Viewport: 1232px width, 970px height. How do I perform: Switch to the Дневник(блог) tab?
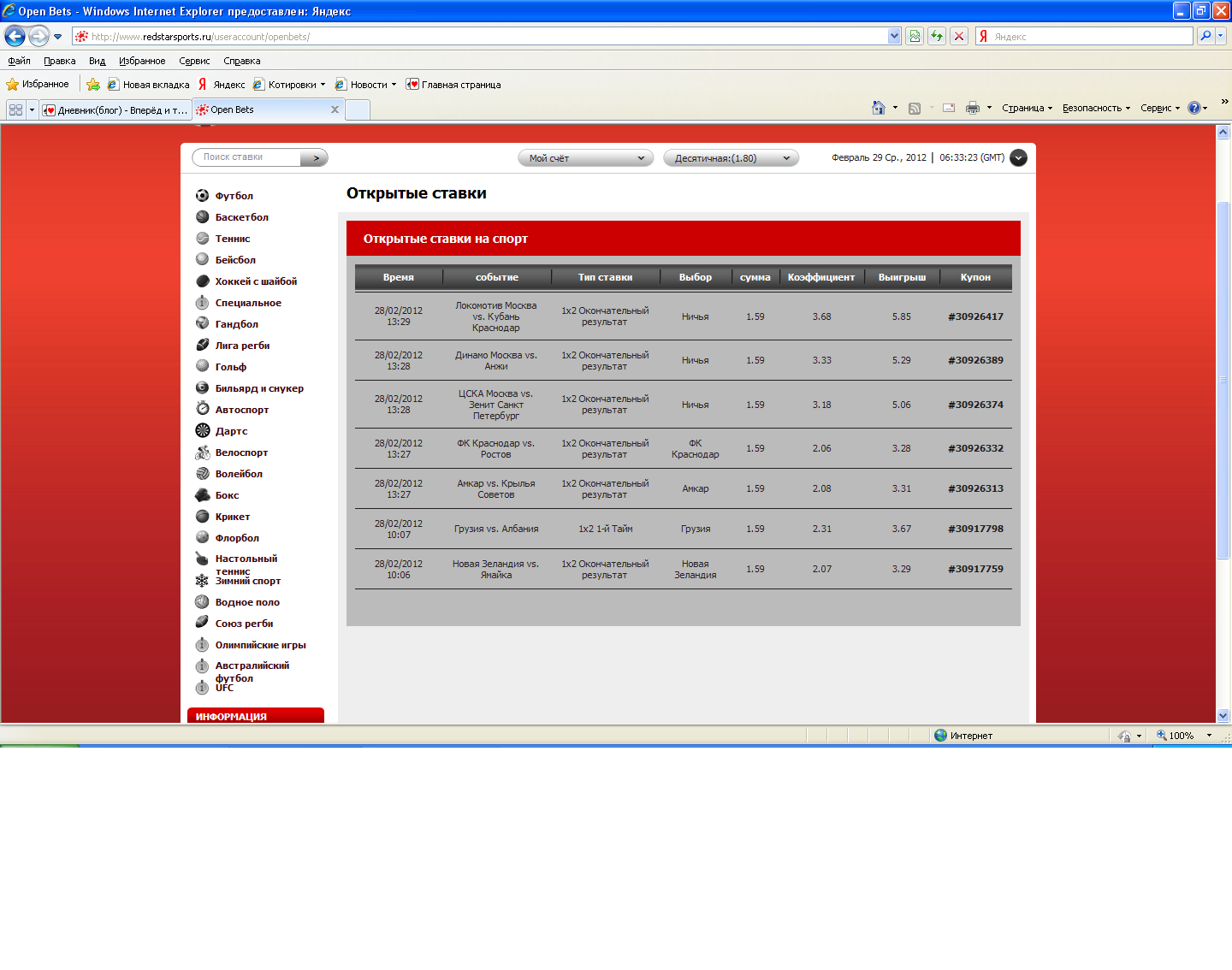click(115, 109)
